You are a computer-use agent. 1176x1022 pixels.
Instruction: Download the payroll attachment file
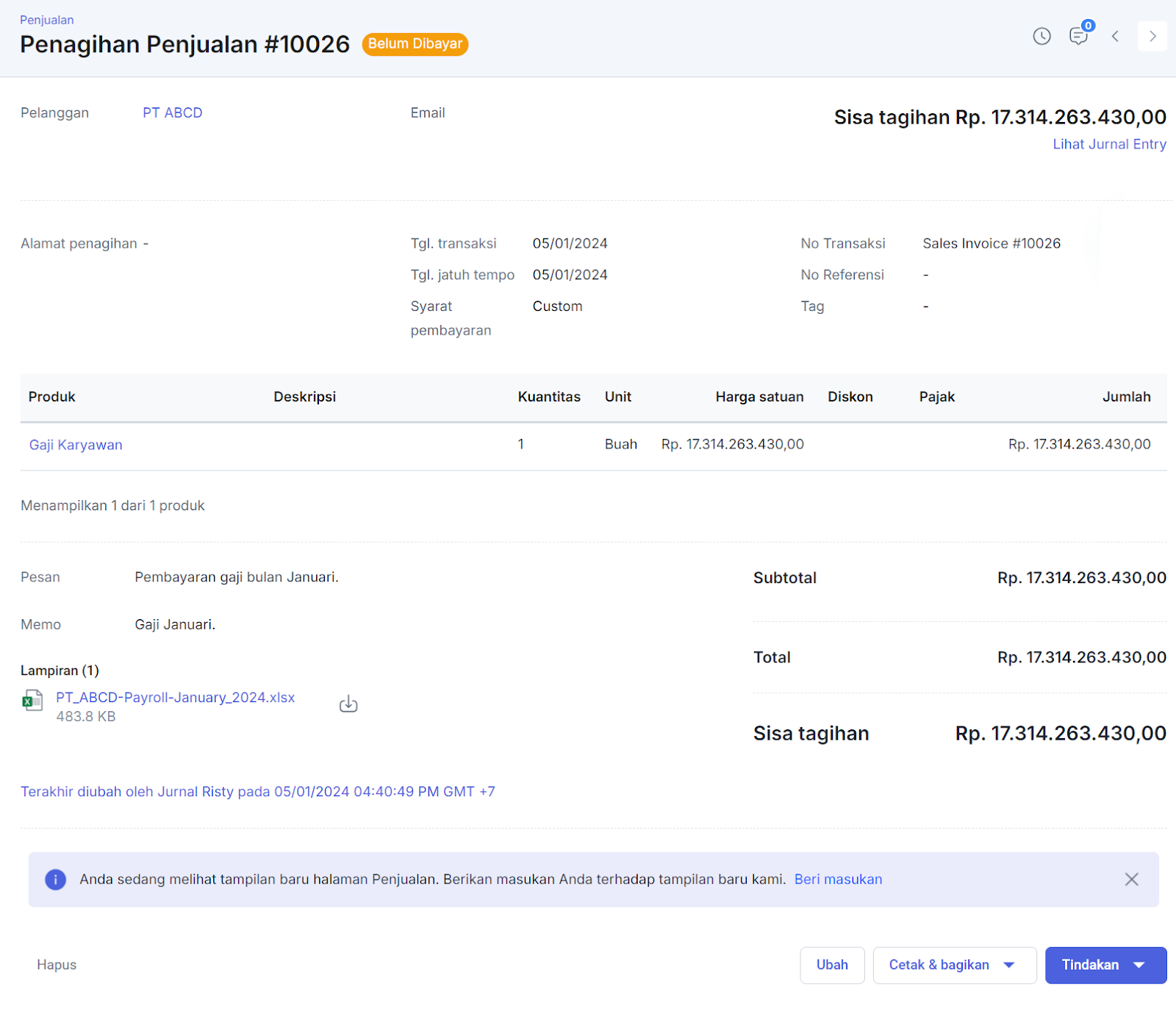click(x=348, y=703)
